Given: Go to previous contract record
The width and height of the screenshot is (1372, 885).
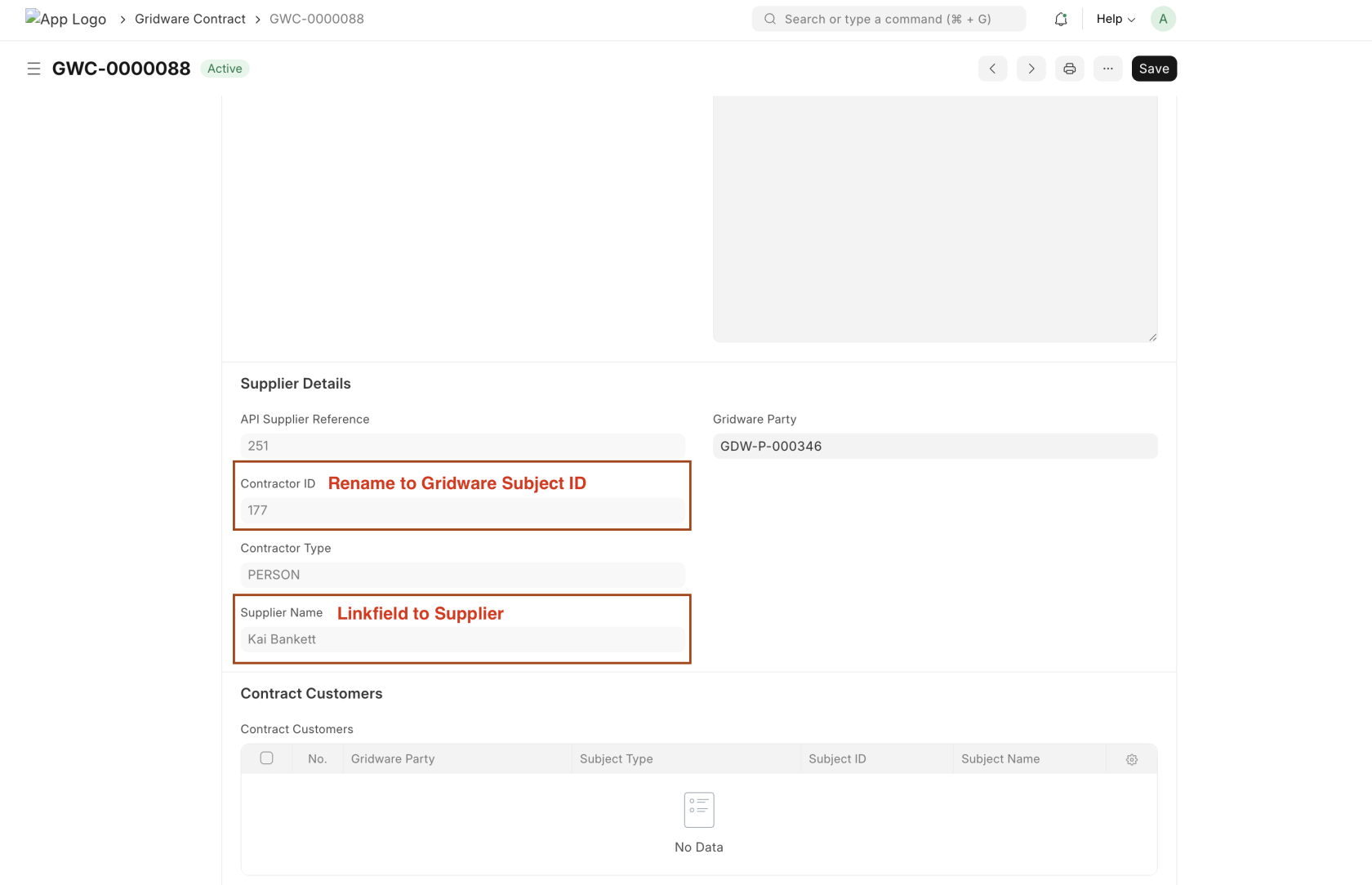Looking at the screenshot, I should click(x=992, y=69).
